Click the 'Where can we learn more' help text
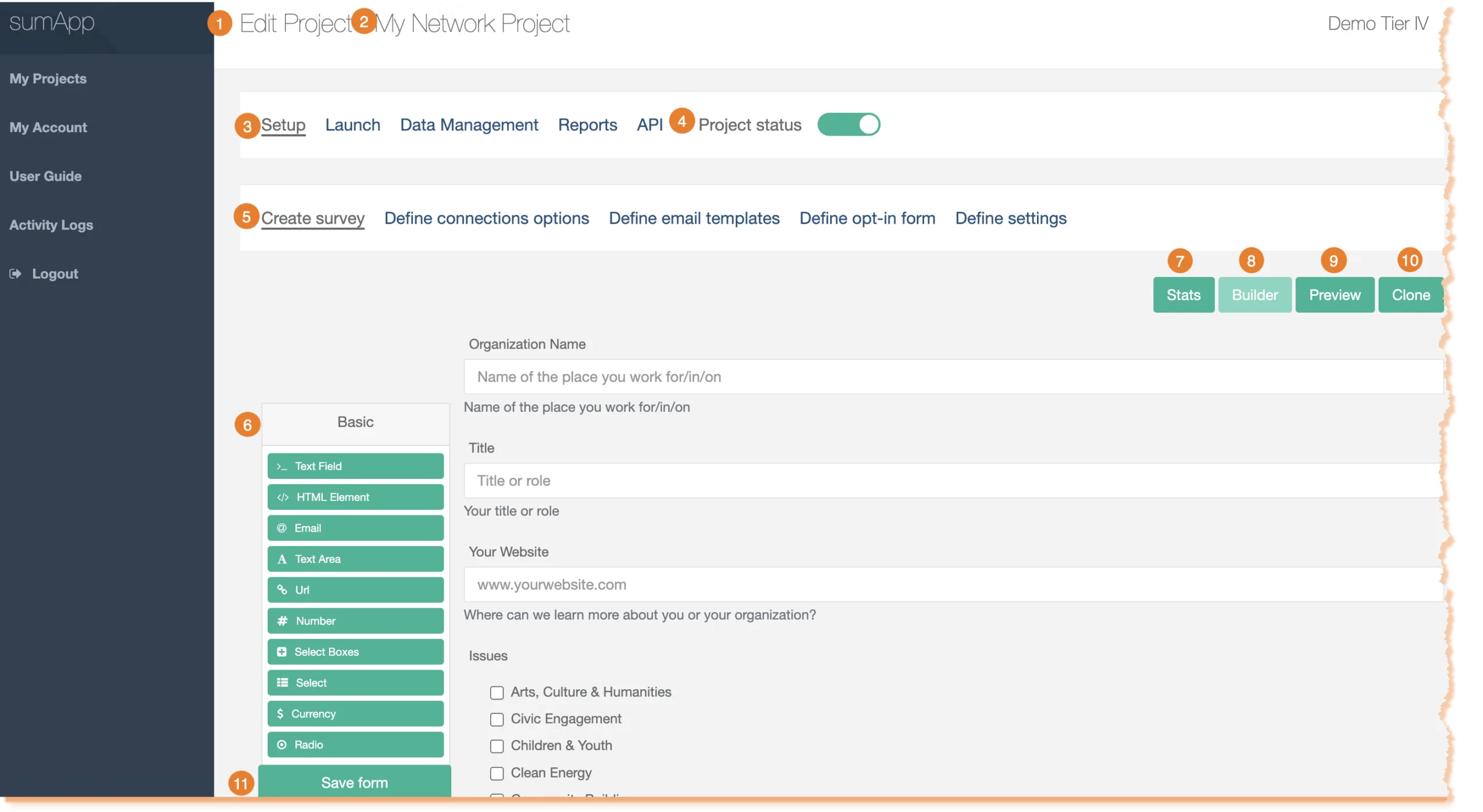 (x=640, y=615)
